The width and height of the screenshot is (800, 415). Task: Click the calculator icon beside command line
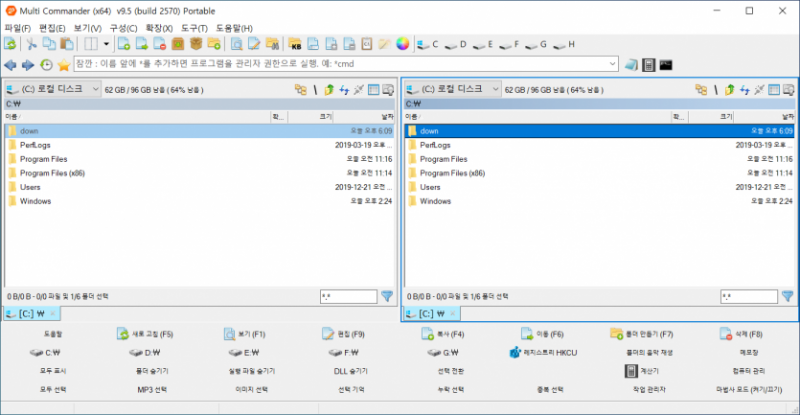tap(648, 65)
